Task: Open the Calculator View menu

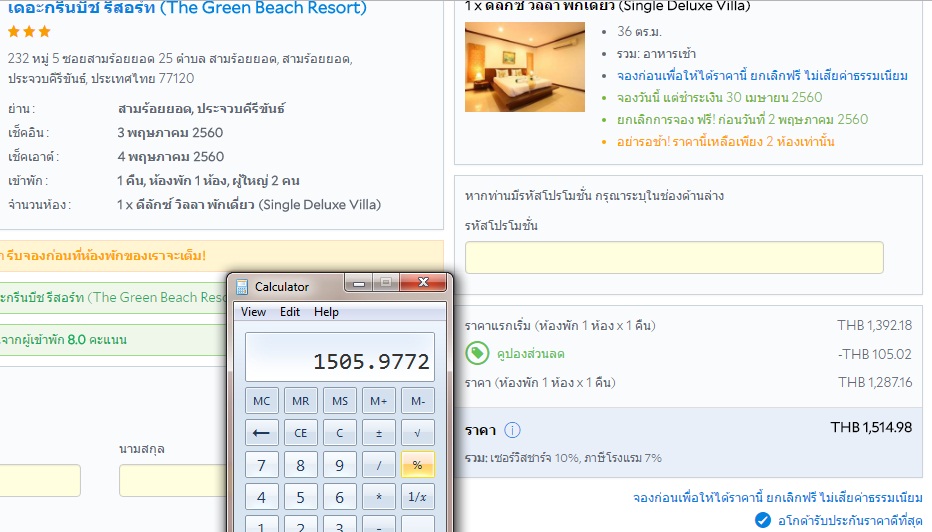Action: 253,311
